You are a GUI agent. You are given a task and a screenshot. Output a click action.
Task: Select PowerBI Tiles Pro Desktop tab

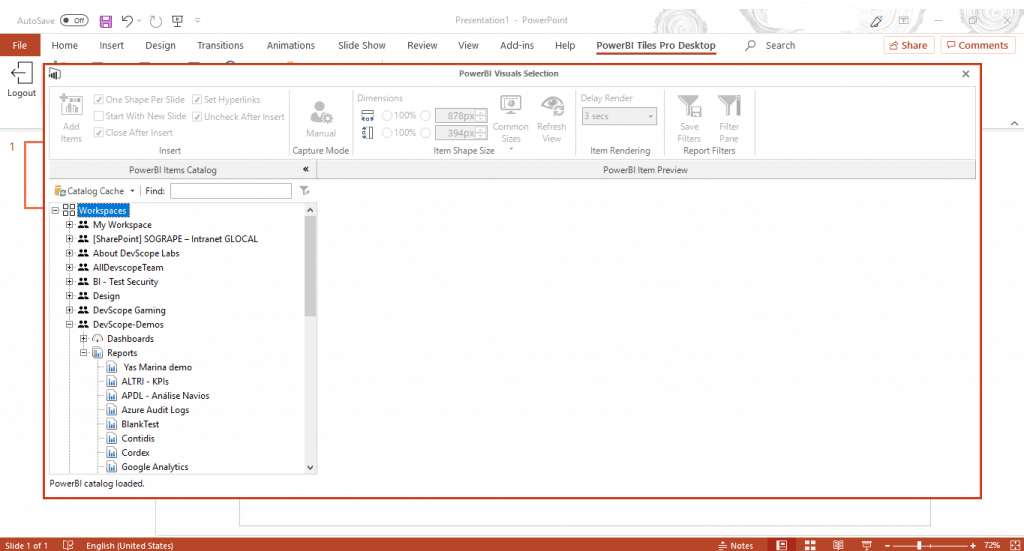tap(656, 45)
